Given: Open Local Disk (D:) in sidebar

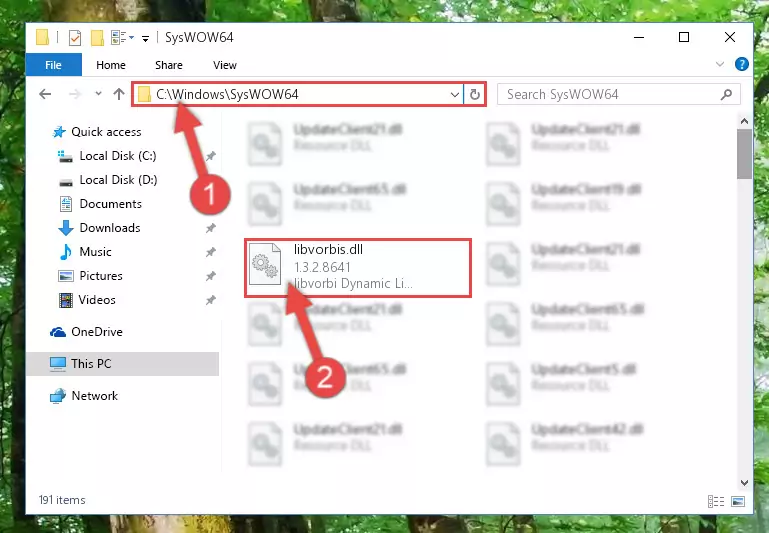Looking at the screenshot, I should (118, 179).
